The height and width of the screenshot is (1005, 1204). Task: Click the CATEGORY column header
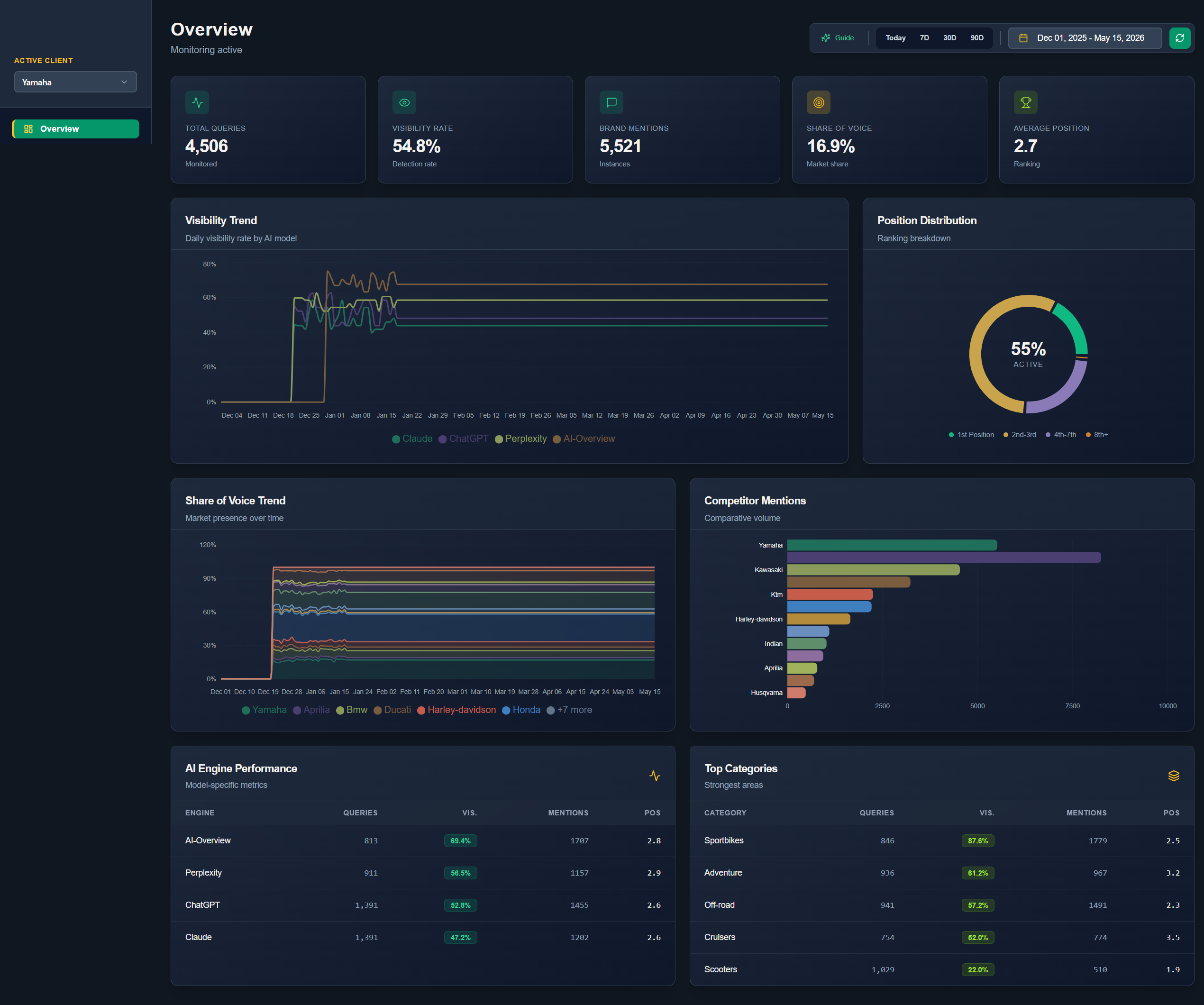725,813
